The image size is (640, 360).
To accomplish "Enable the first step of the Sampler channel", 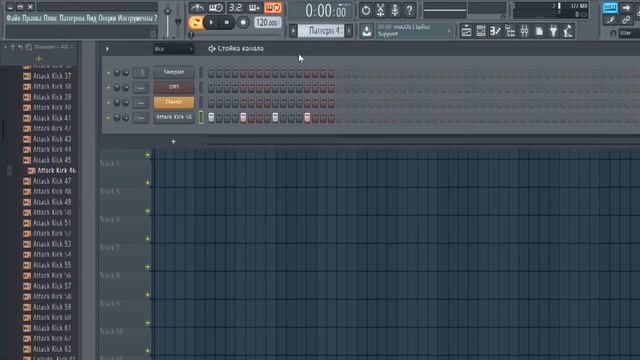I will [x=211, y=73].
